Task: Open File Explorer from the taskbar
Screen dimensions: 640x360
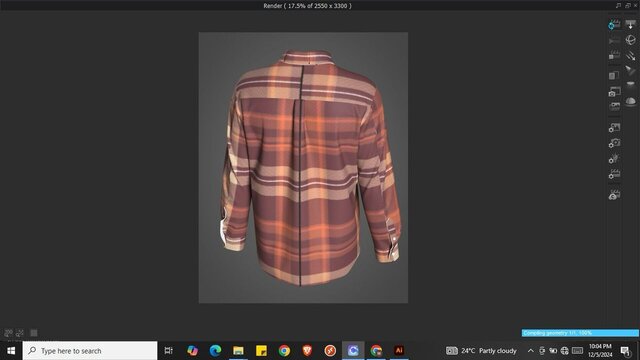Action: [x=238, y=350]
